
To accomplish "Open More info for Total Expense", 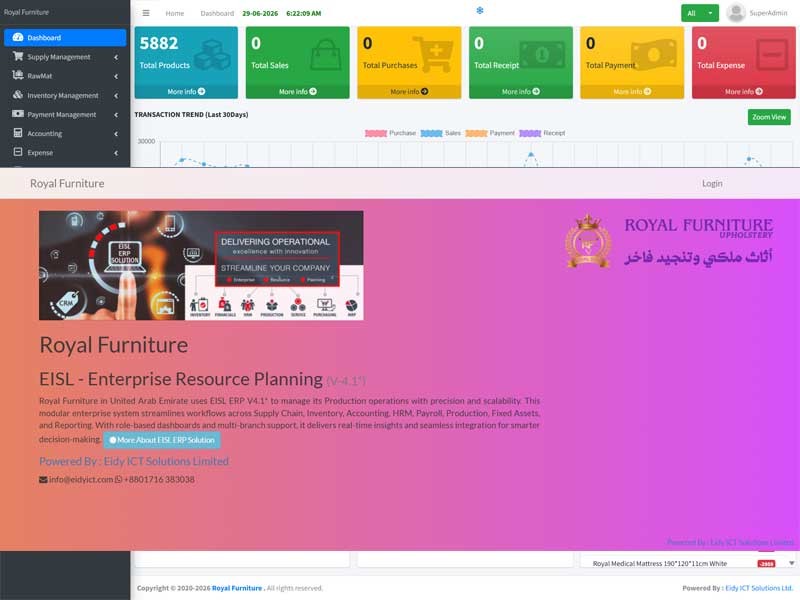I will pos(744,92).
